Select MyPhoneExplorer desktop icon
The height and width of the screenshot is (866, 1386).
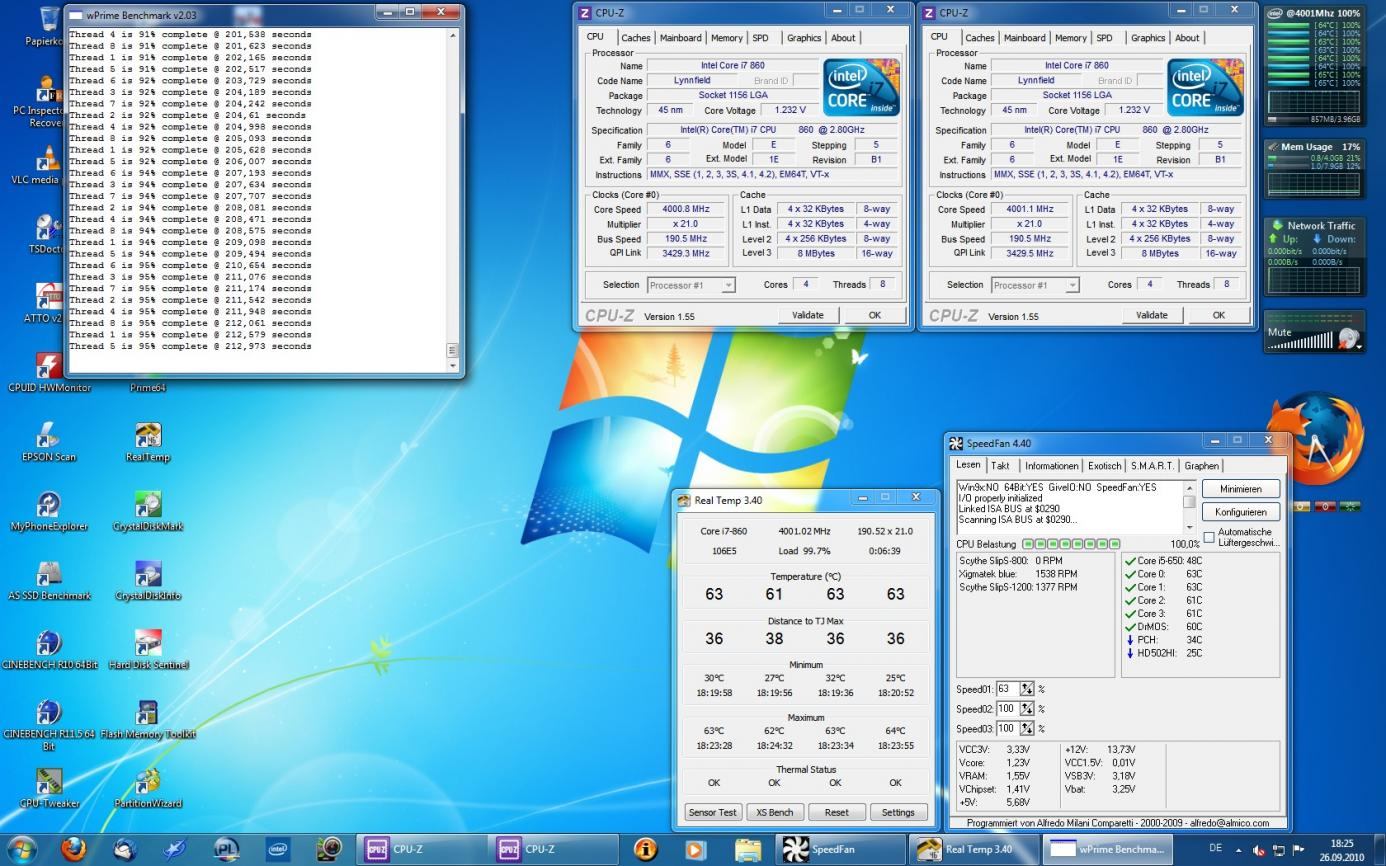point(48,510)
